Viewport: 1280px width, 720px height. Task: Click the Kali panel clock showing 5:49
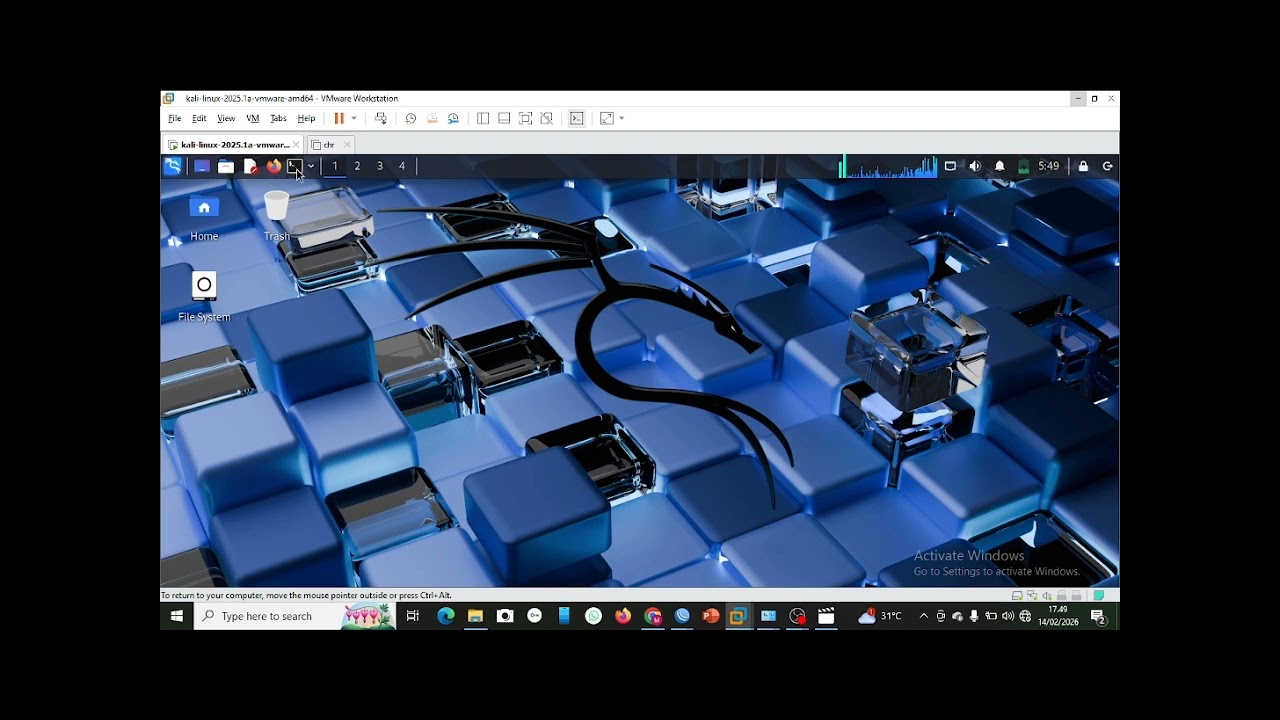[x=1049, y=166]
